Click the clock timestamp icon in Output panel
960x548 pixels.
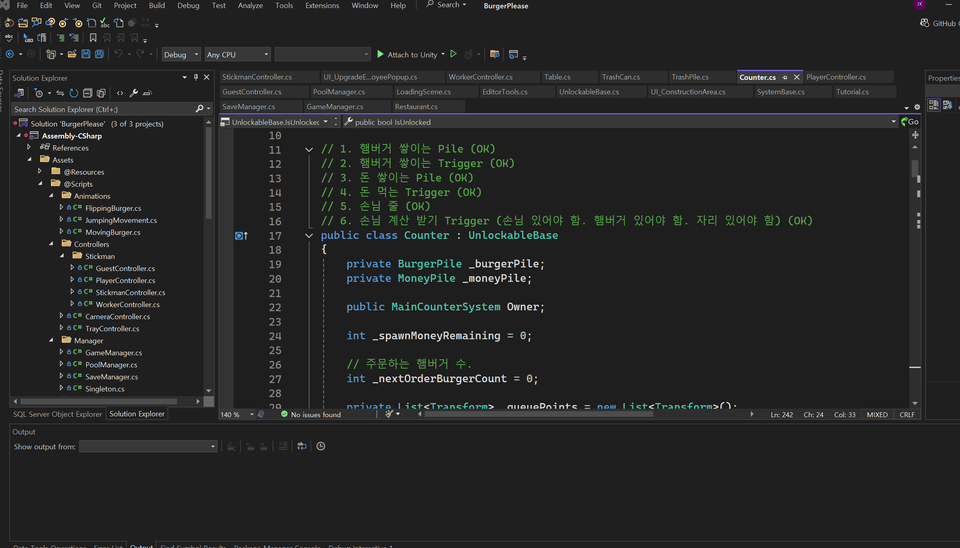[x=321, y=446]
